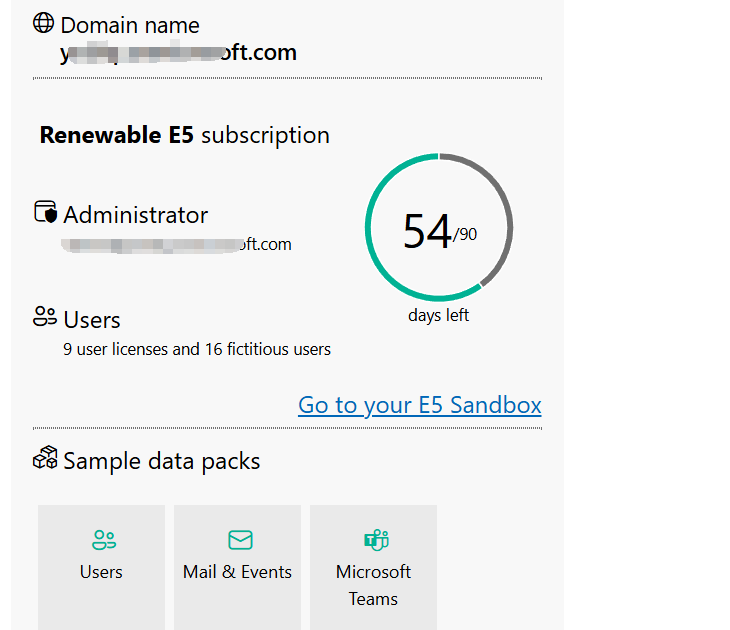730x630 pixels.
Task: Click the people icon beside the Users heading
Action: point(45,317)
